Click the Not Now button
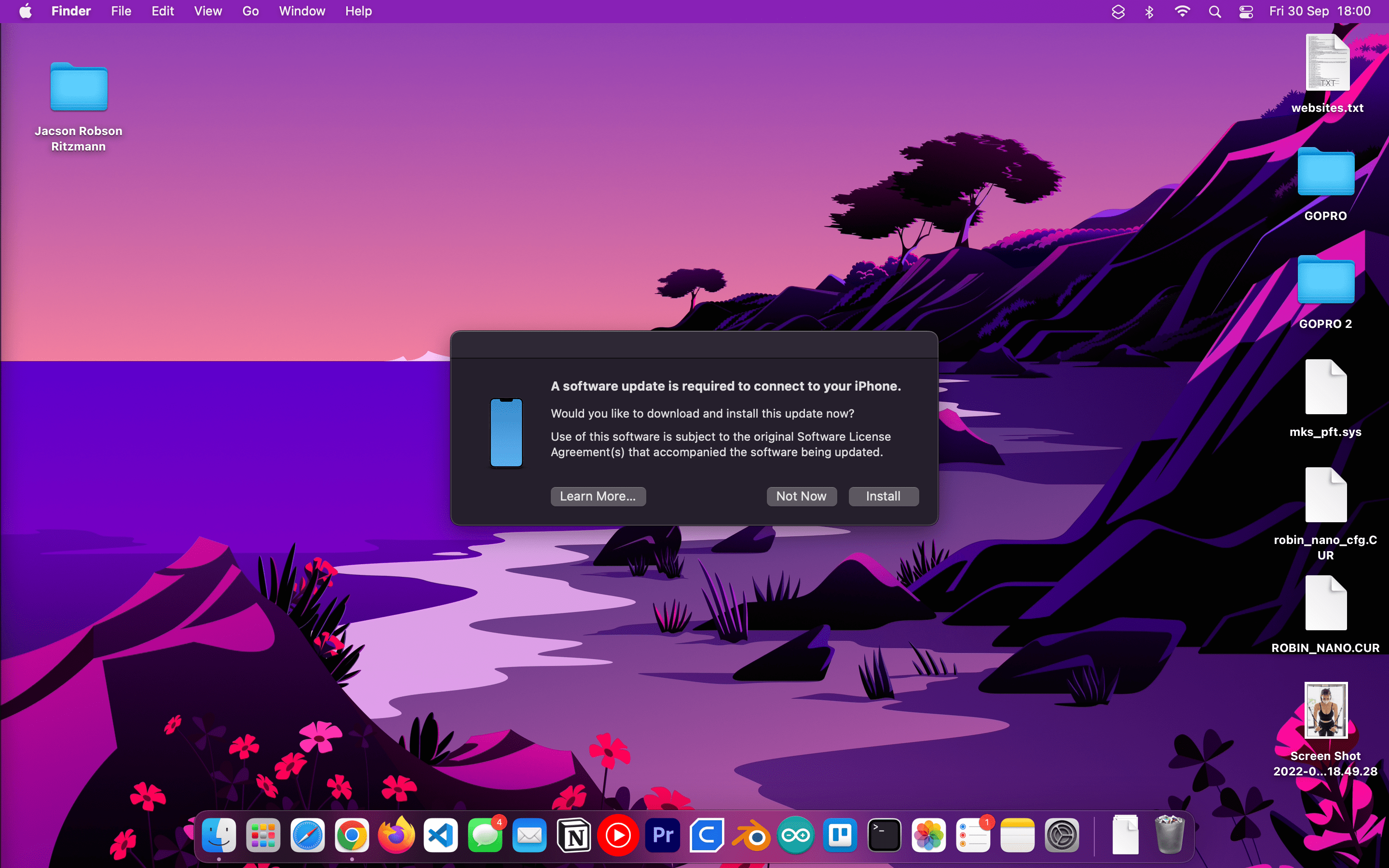Image resolution: width=1389 pixels, height=868 pixels. (801, 496)
